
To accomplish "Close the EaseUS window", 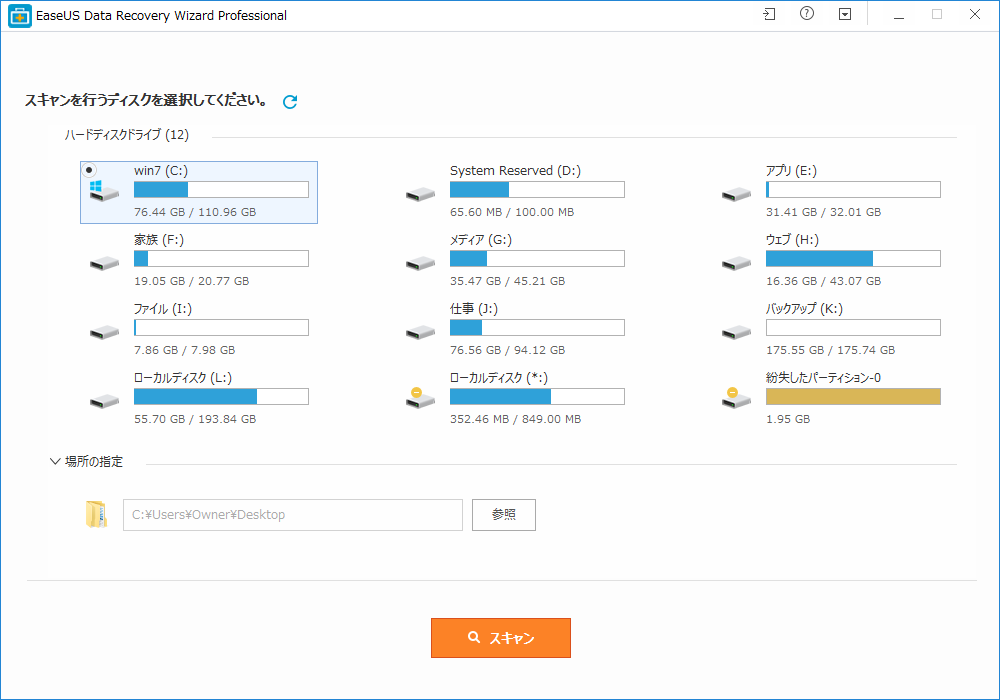I will point(974,14).
